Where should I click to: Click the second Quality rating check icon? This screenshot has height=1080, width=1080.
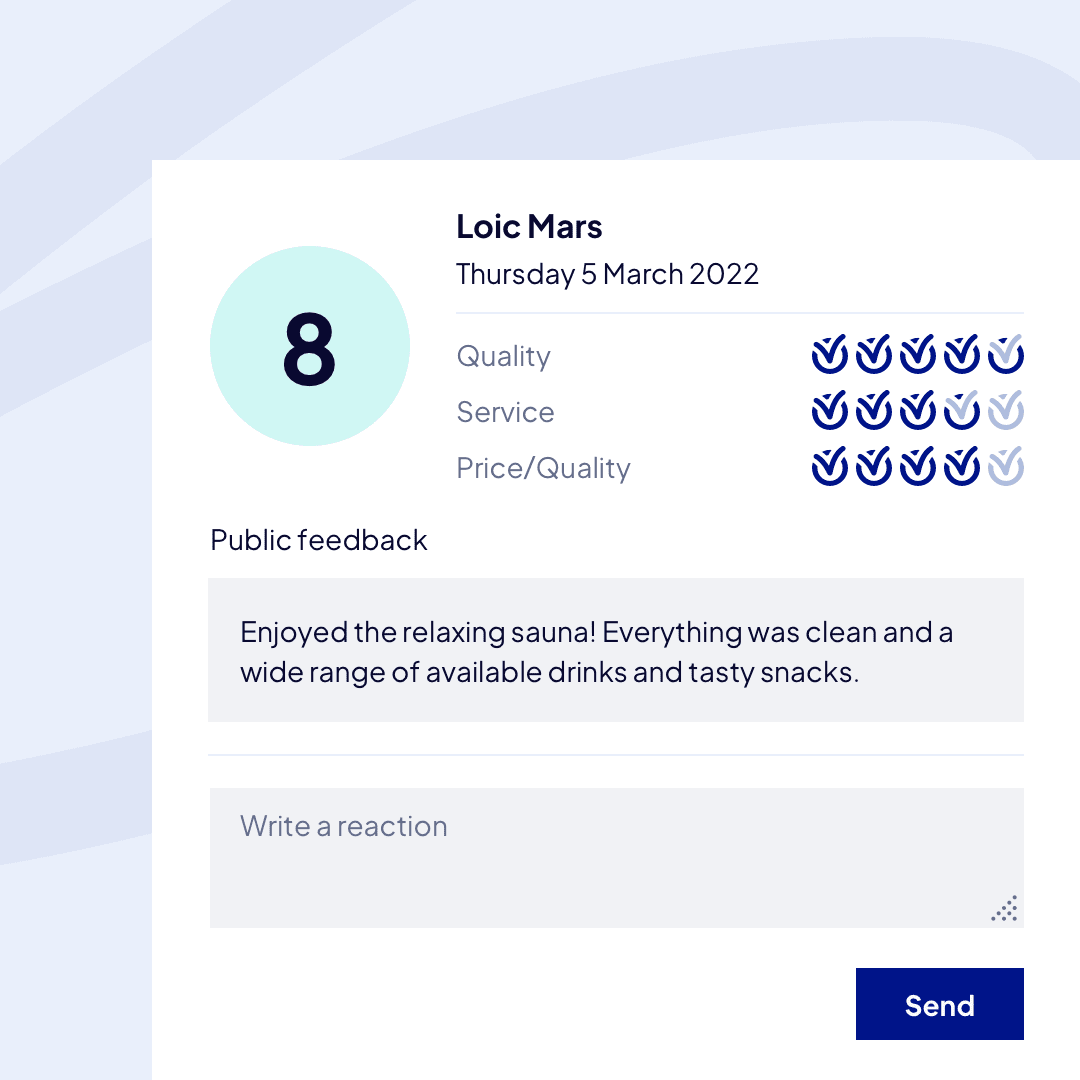point(873,355)
